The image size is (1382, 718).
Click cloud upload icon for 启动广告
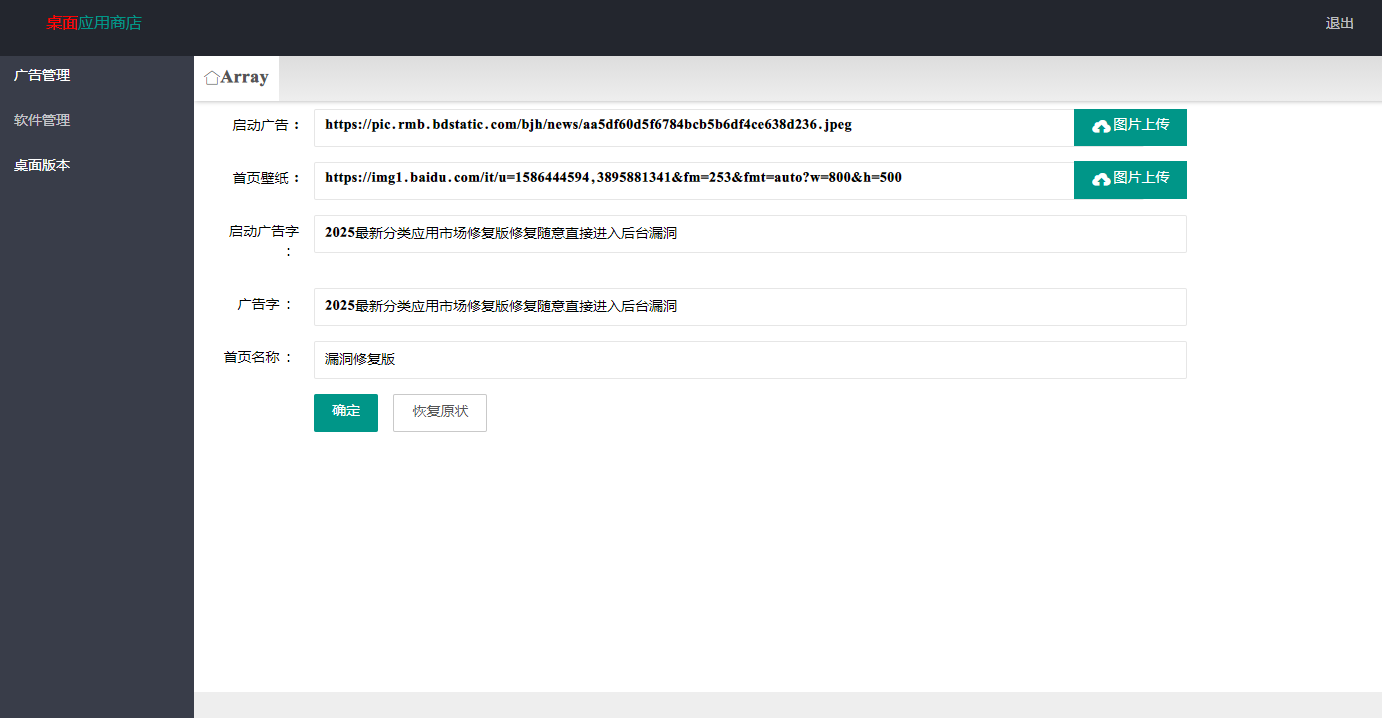point(1101,127)
